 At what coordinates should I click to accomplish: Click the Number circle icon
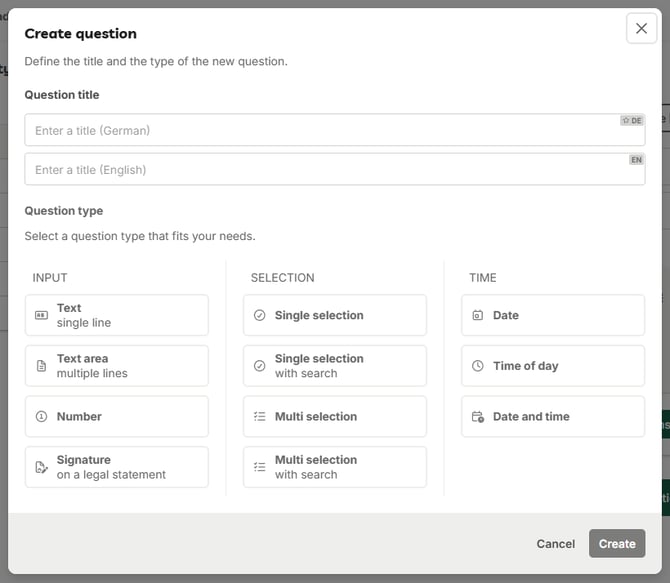(x=41, y=416)
